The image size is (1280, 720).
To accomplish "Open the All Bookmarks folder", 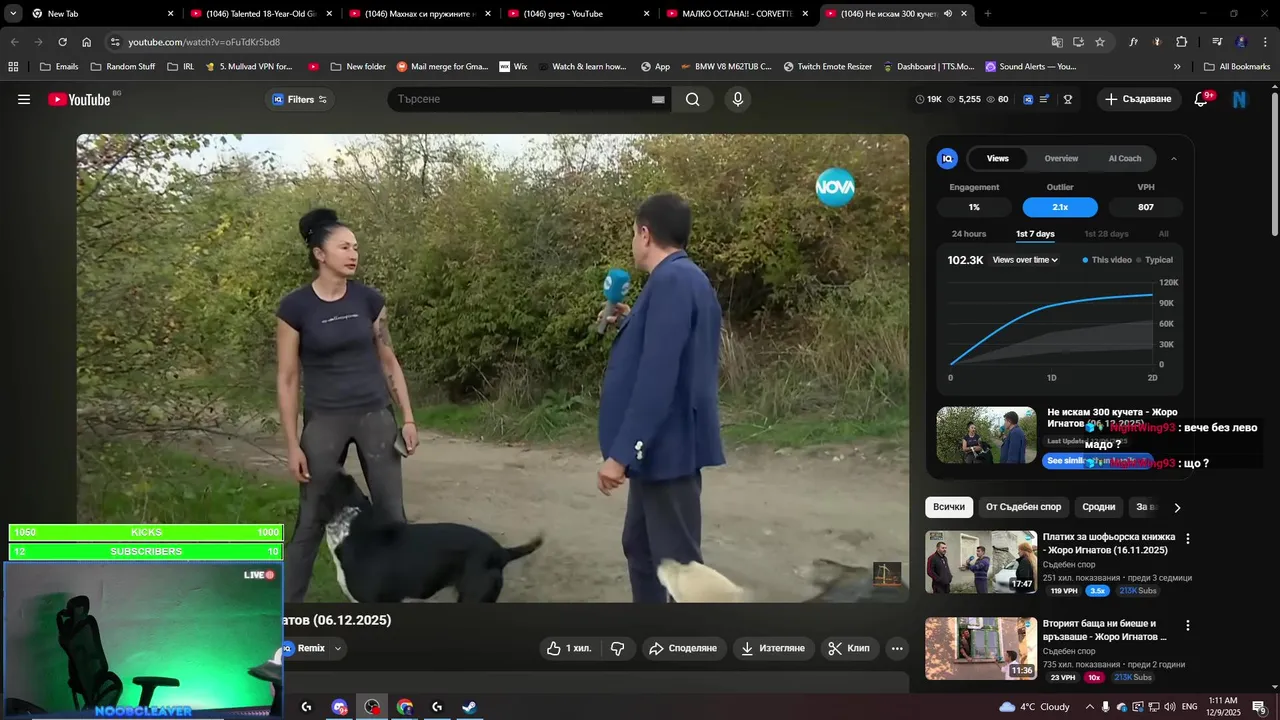I will point(1236,67).
